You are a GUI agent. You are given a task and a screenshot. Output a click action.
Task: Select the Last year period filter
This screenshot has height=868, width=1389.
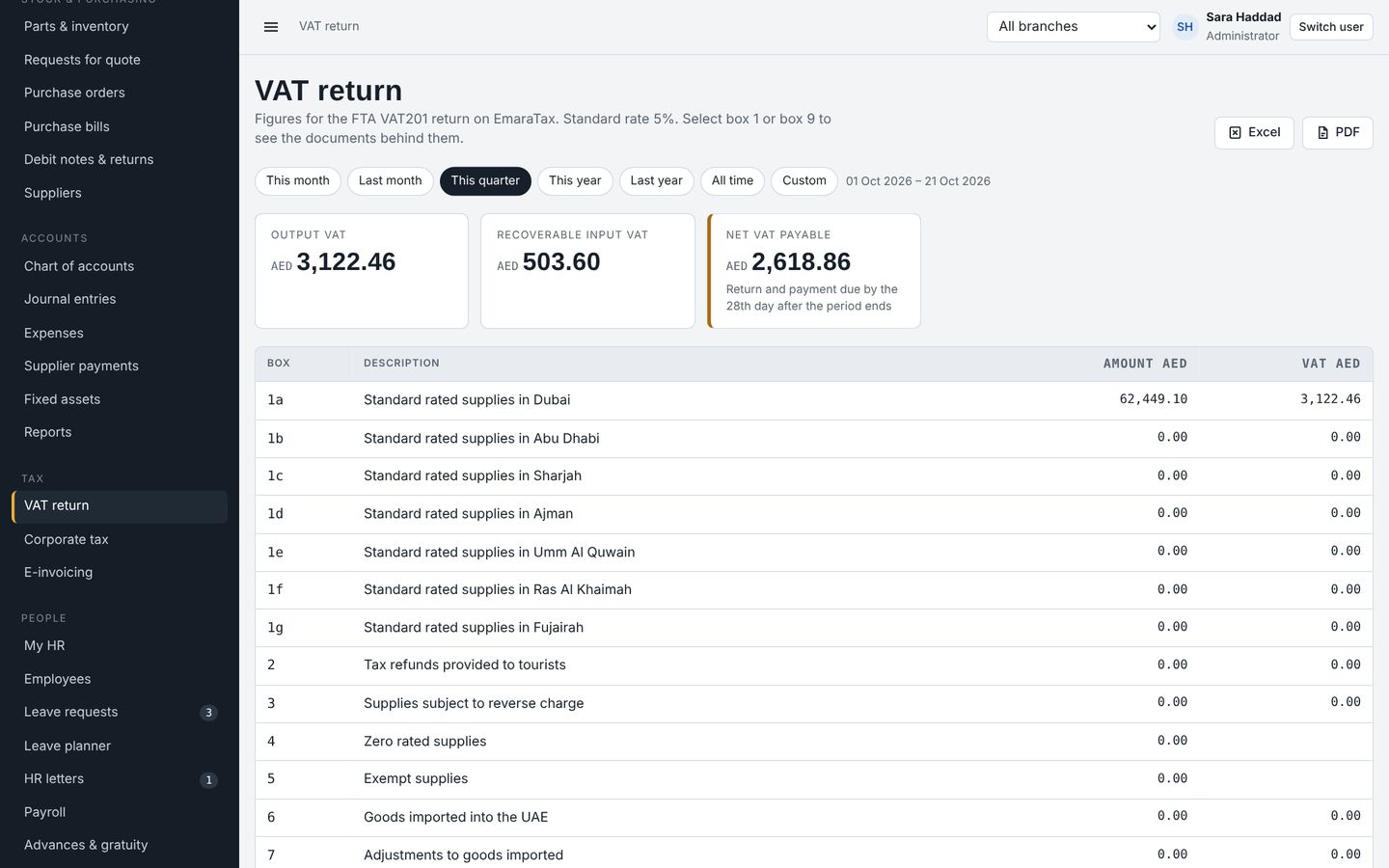coord(656,181)
